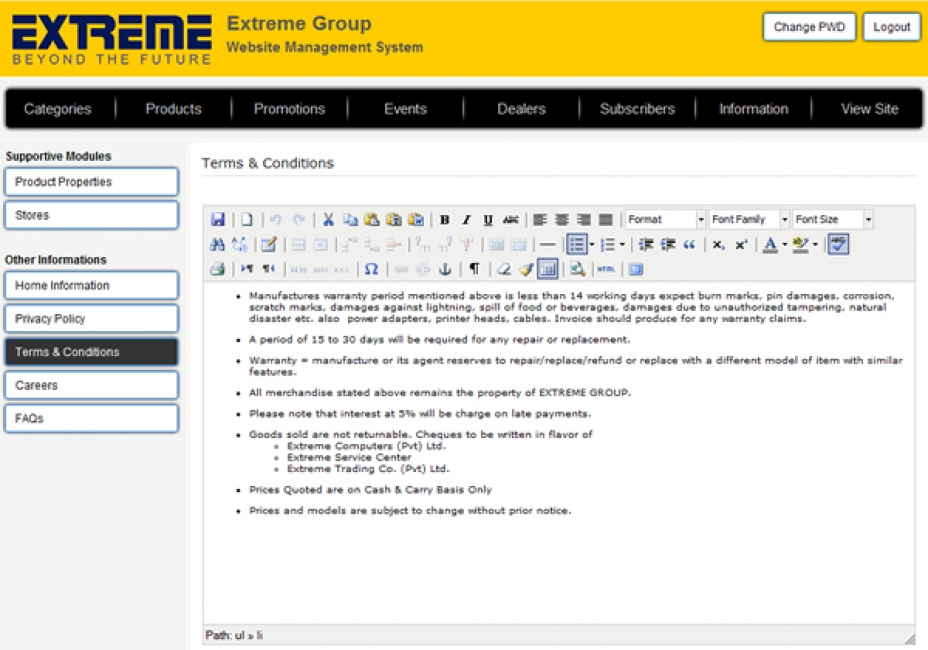Click the Cut scissors icon
The height and width of the screenshot is (650, 928).
tap(328, 220)
